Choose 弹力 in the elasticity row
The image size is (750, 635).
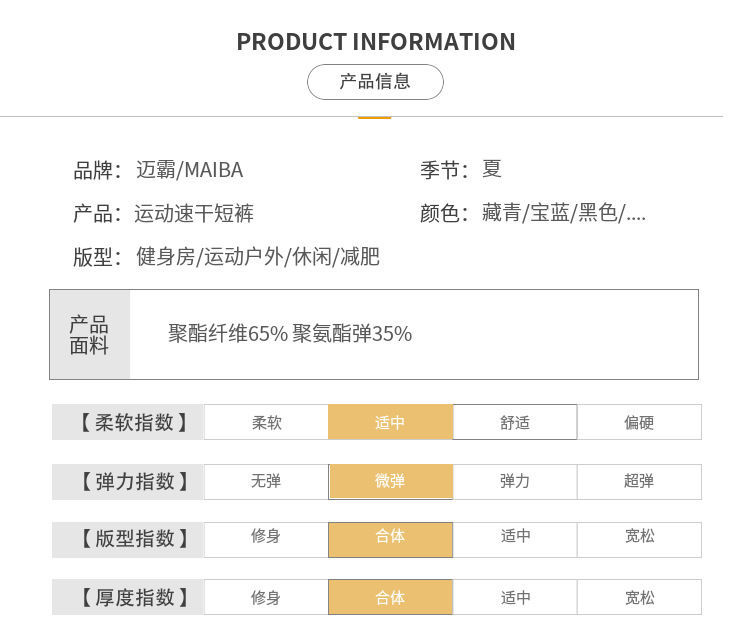click(x=515, y=482)
